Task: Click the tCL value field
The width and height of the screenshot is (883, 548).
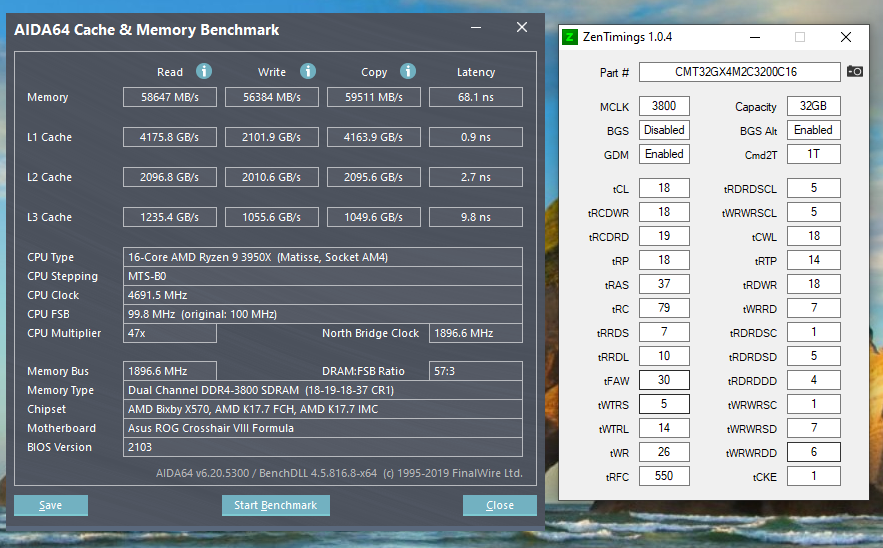Action: pos(664,188)
